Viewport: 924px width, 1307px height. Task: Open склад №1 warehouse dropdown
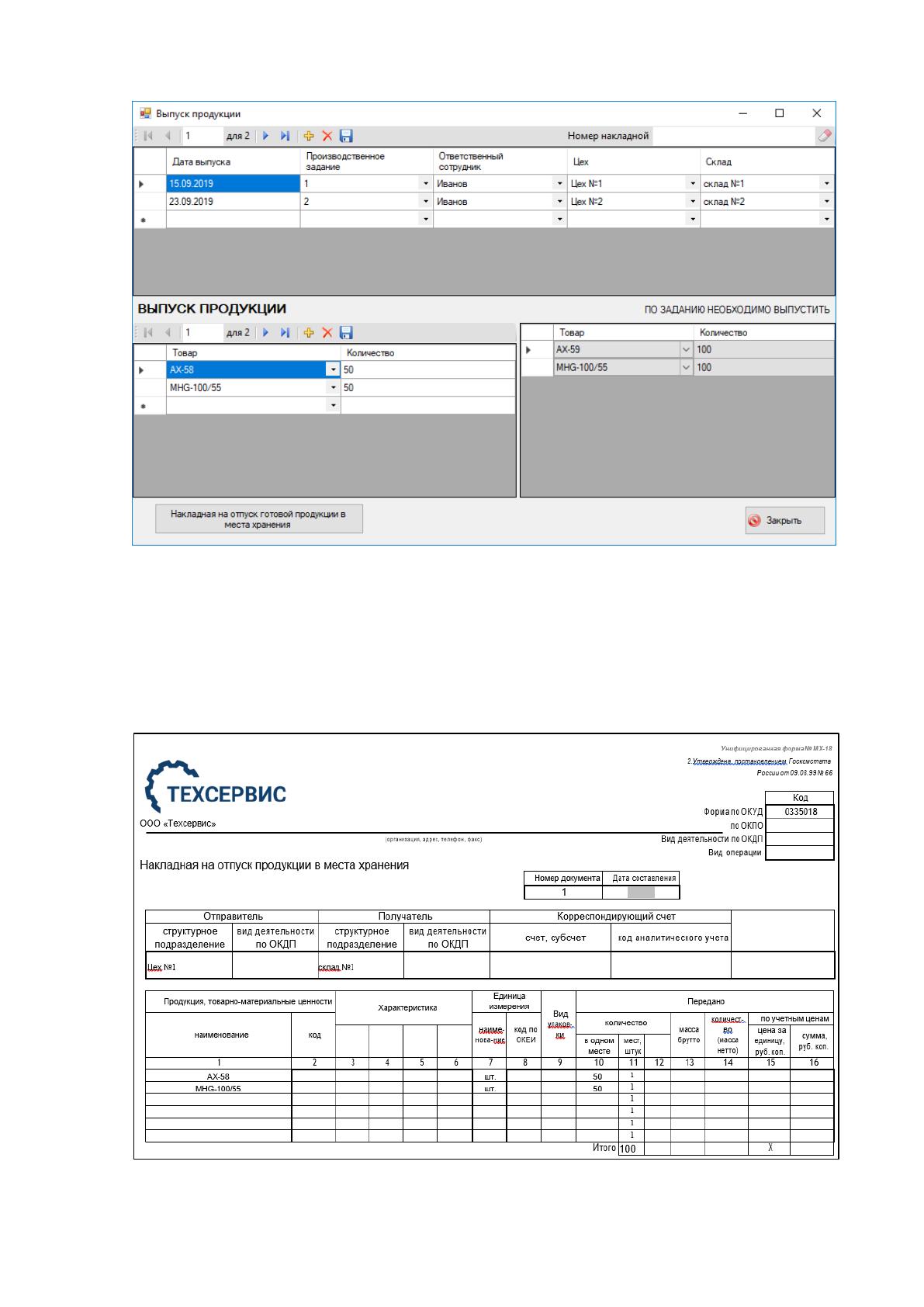[827, 184]
